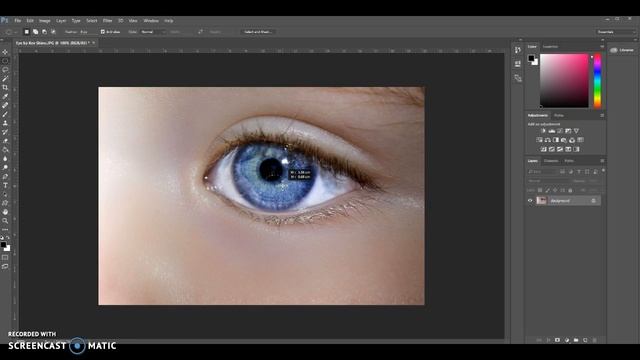Open the Layer menu
The height and width of the screenshot is (360, 640).
(x=61, y=20)
